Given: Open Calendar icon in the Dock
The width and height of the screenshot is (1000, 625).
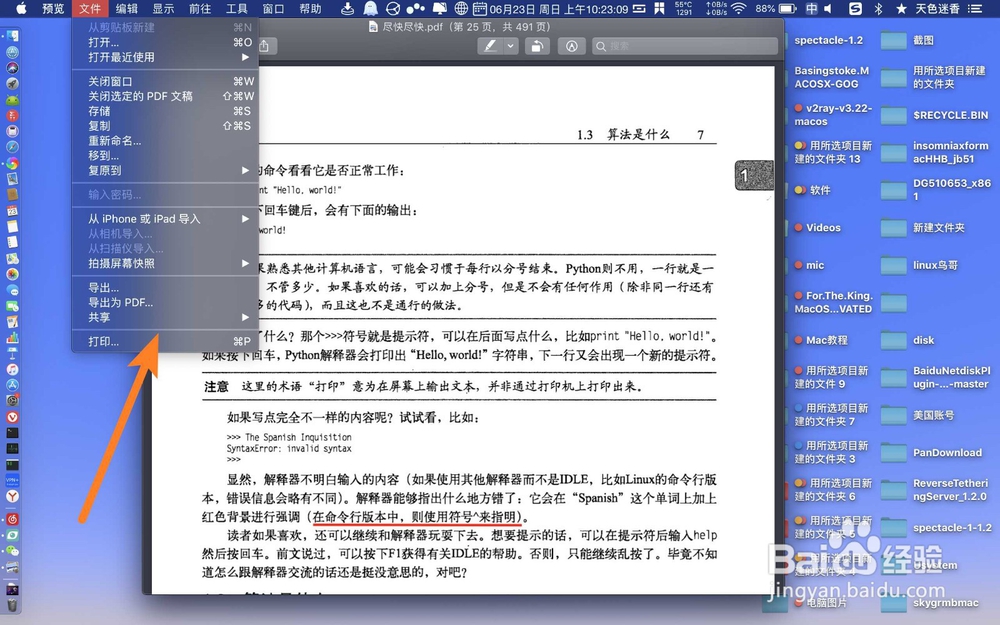Looking at the screenshot, I should (x=12, y=210).
